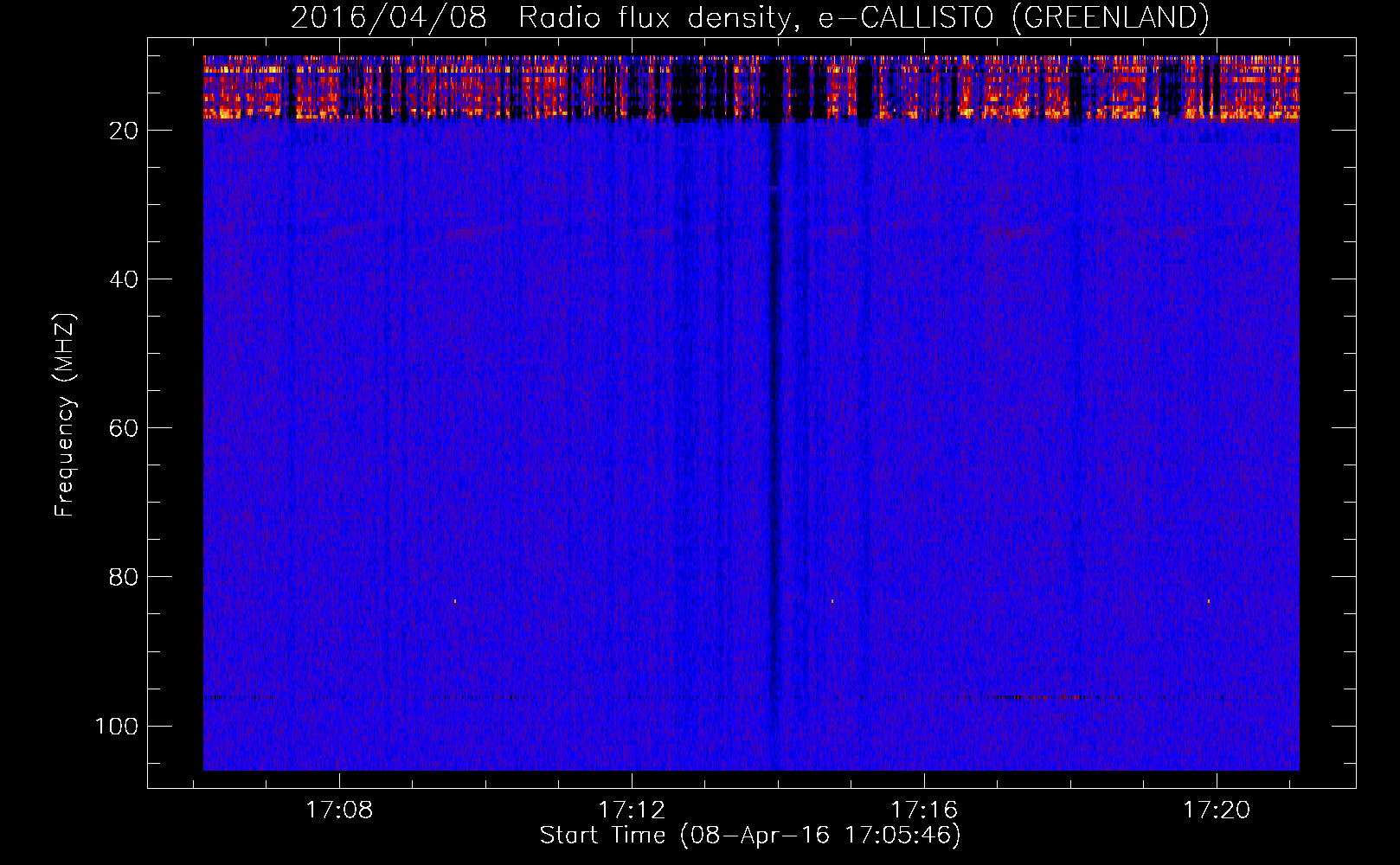
Task: Click the "40" frequency tick label
Action: pyautogui.click(x=124, y=279)
